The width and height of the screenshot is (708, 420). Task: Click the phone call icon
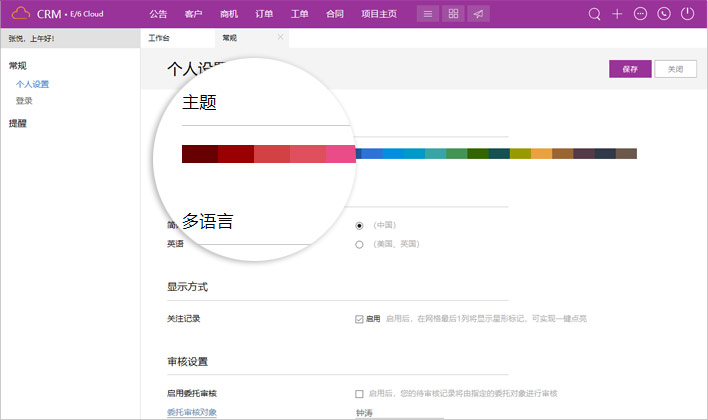(664, 14)
